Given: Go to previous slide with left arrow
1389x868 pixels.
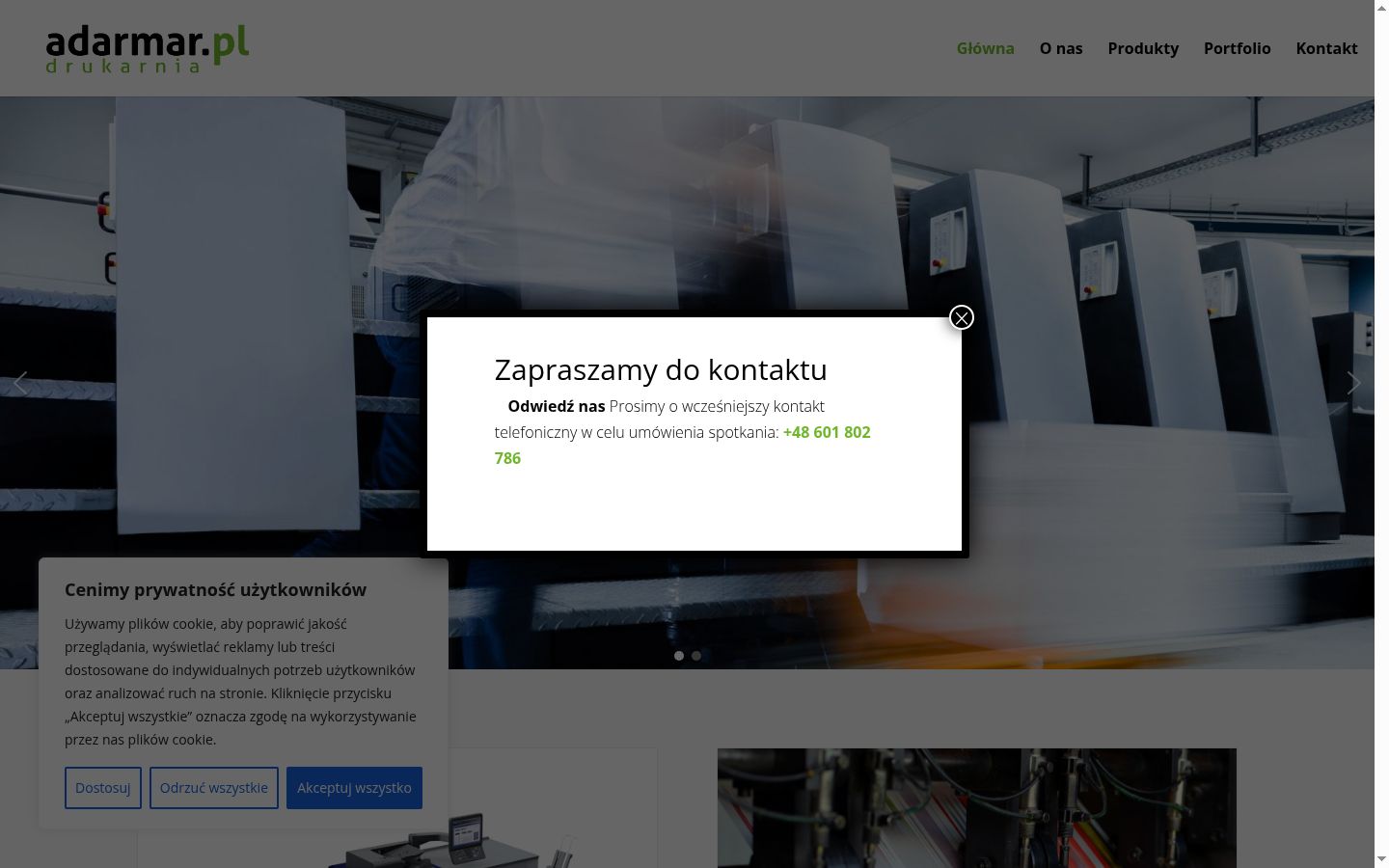Looking at the screenshot, I should click(20, 383).
